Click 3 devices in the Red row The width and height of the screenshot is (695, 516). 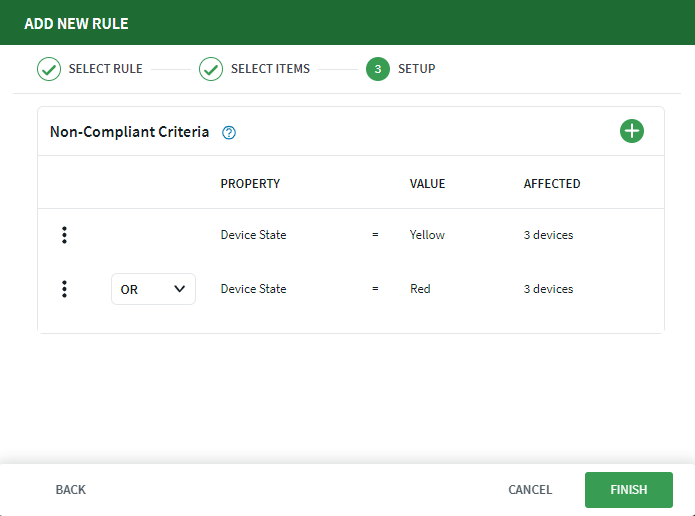[548, 289]
